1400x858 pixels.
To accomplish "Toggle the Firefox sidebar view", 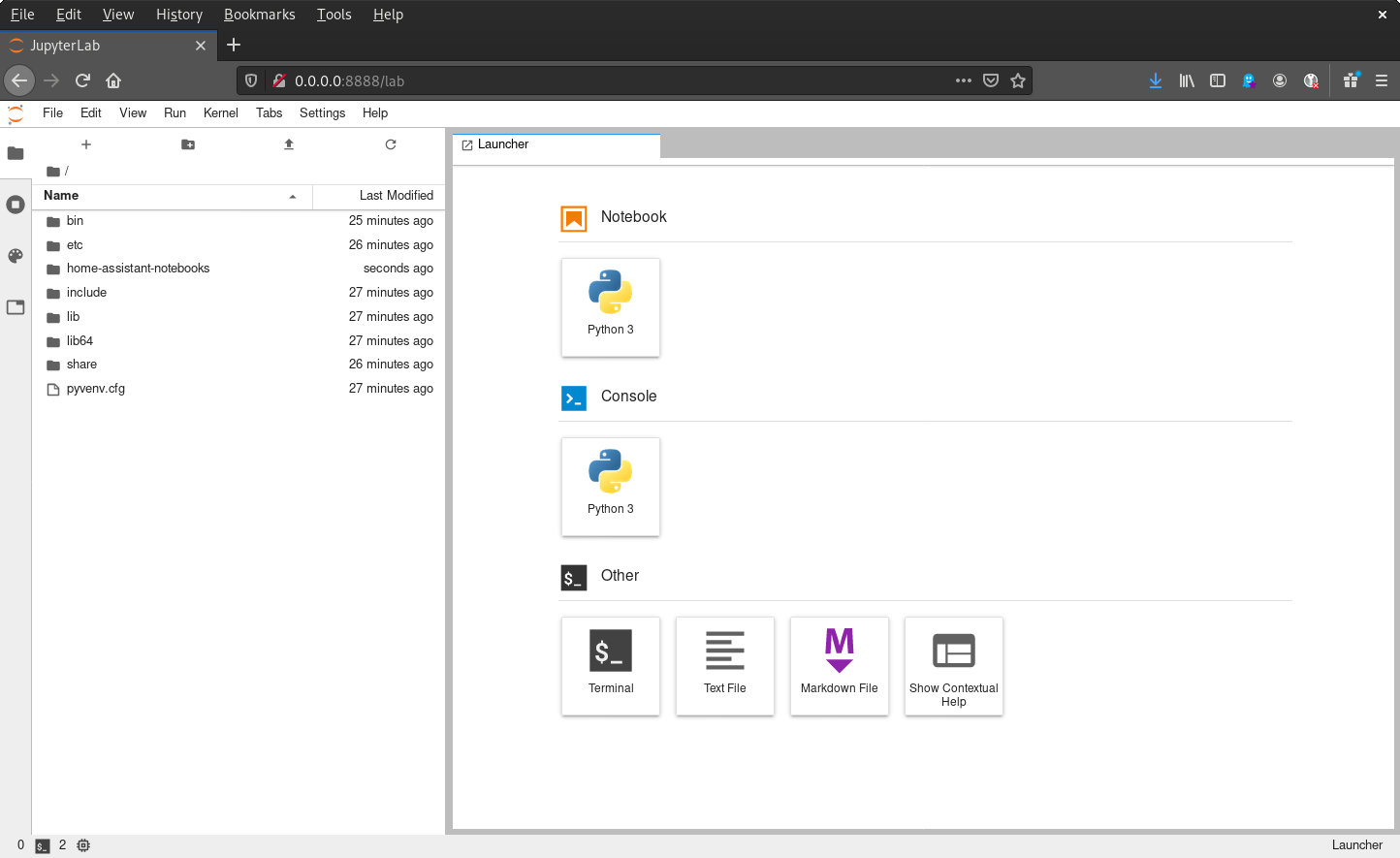I will [x=1218, y=80].
